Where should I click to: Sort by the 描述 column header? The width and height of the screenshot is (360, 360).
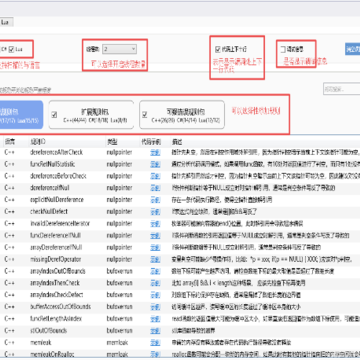point(177,142)
